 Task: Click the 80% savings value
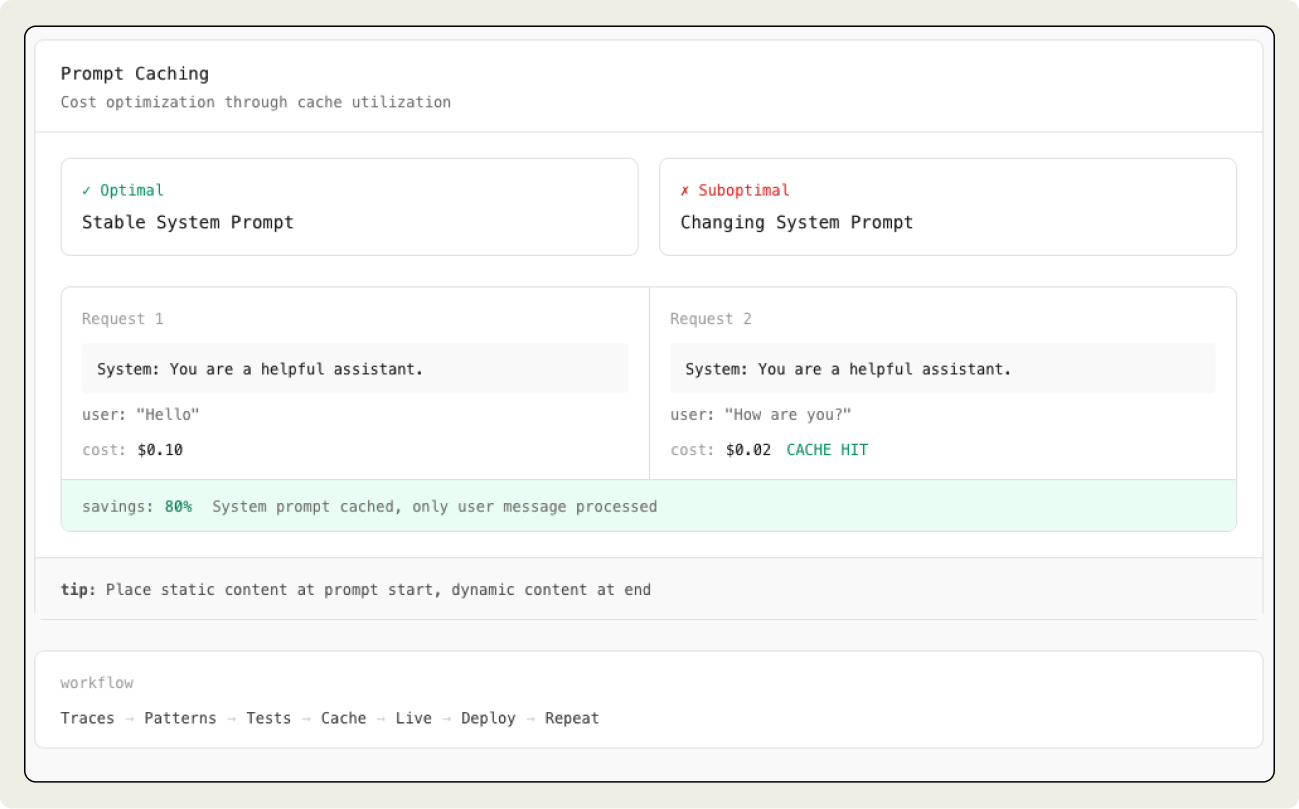pyautogui.click(x=178, y=506)
